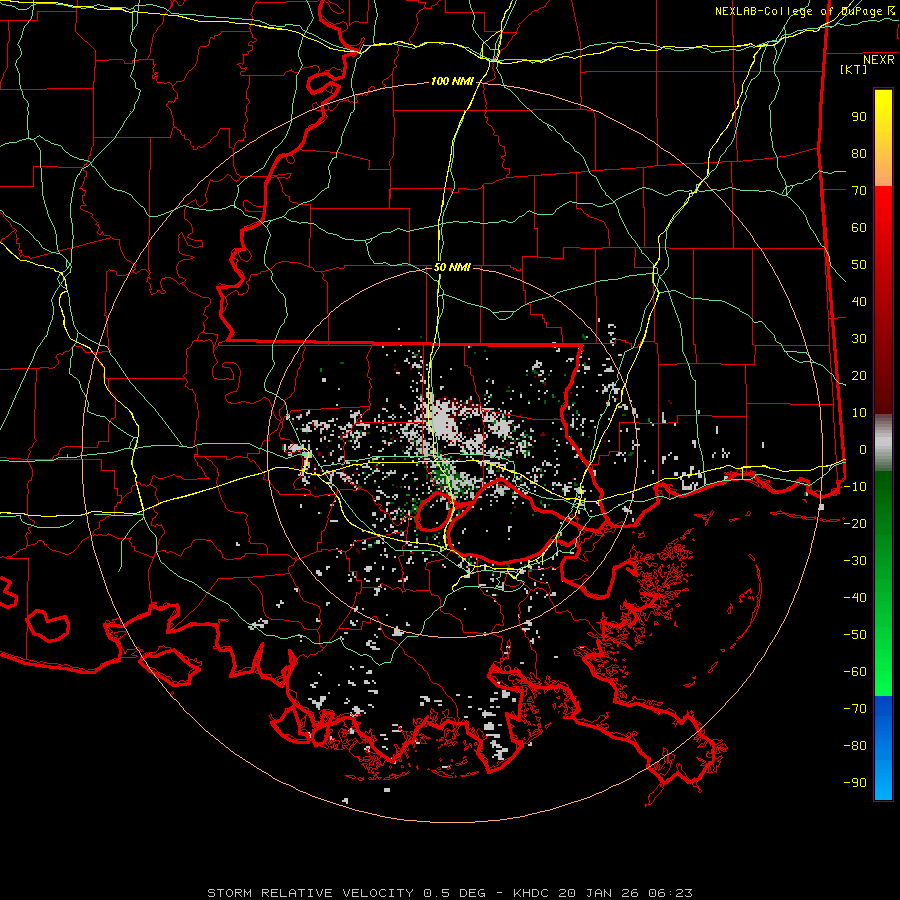
Task: Click the "NEXR" label above the color scale
Action: [x=879, y=60]
